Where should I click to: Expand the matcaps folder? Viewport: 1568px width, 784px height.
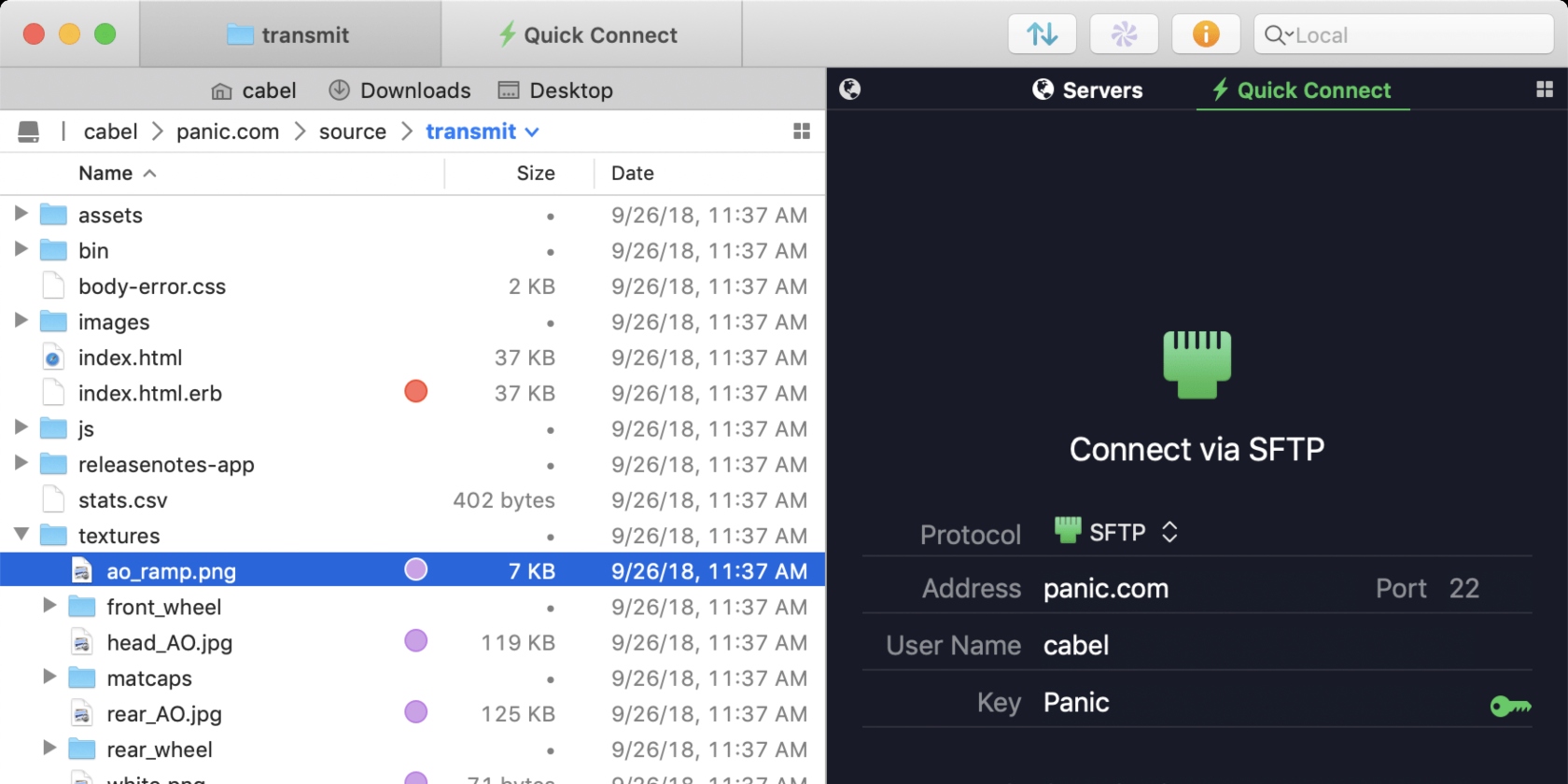pos(49,677)
